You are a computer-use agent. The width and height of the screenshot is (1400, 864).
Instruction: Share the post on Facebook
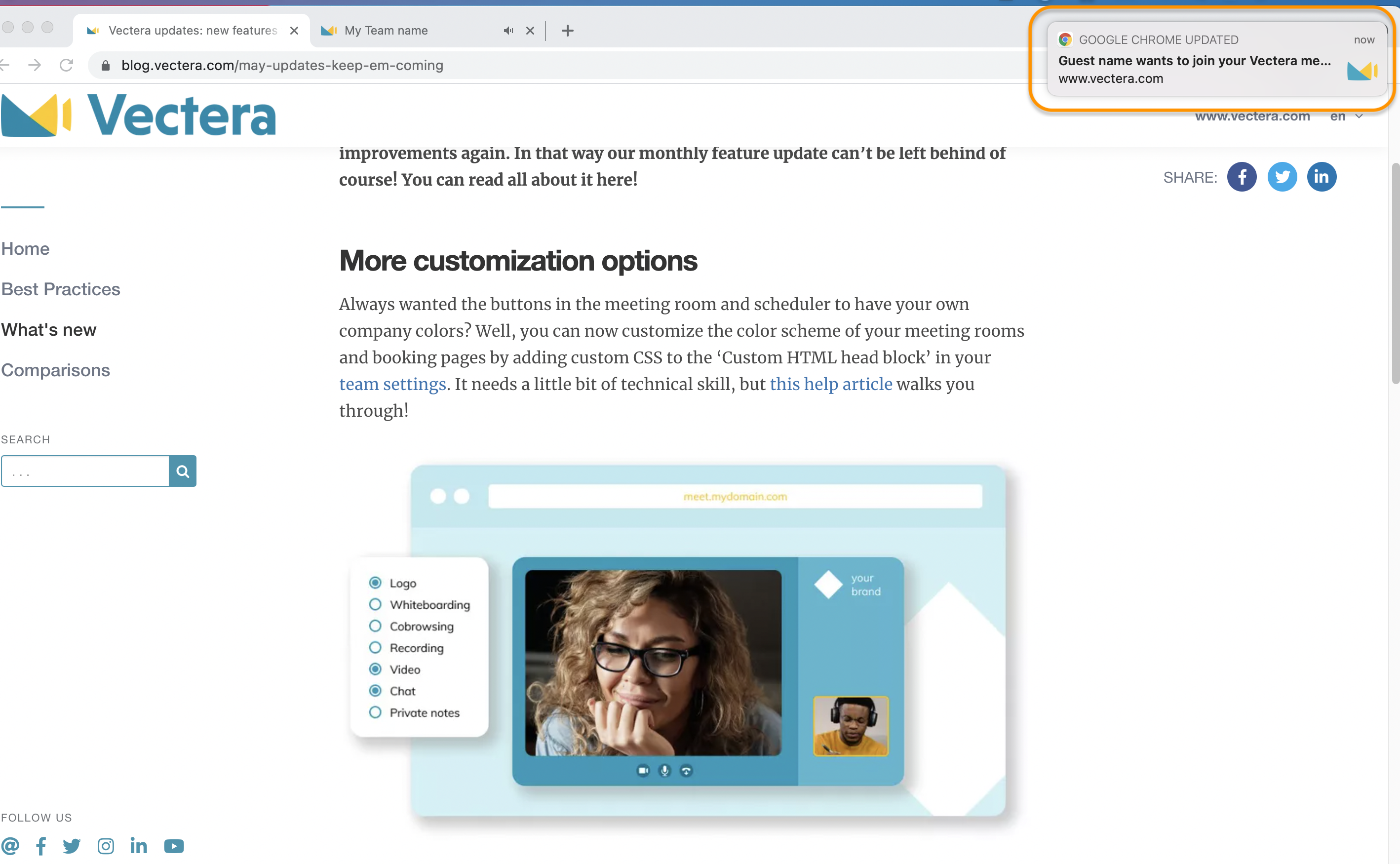tap(1242, 177)
